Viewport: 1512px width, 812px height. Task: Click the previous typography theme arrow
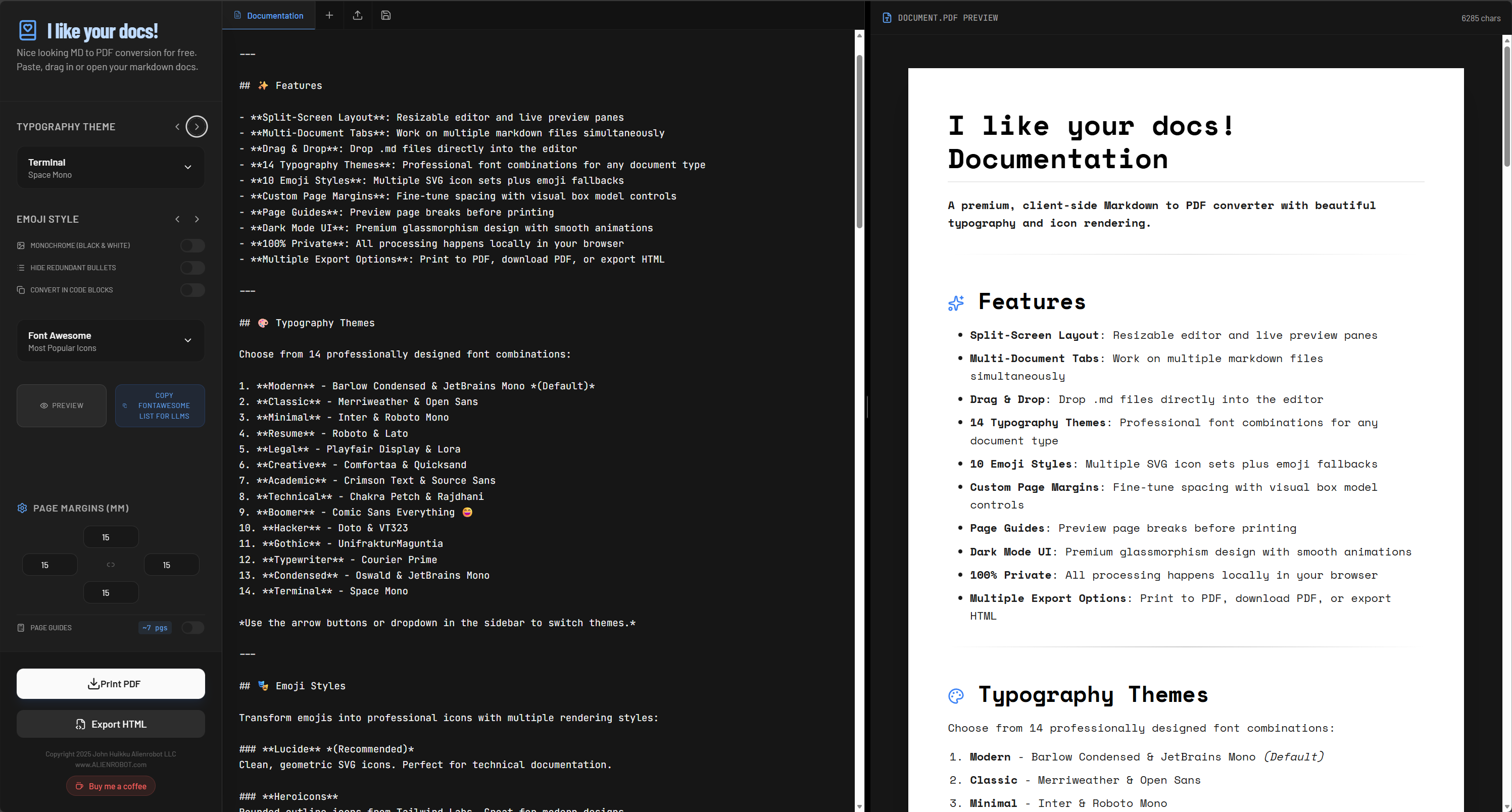[177, 126]
